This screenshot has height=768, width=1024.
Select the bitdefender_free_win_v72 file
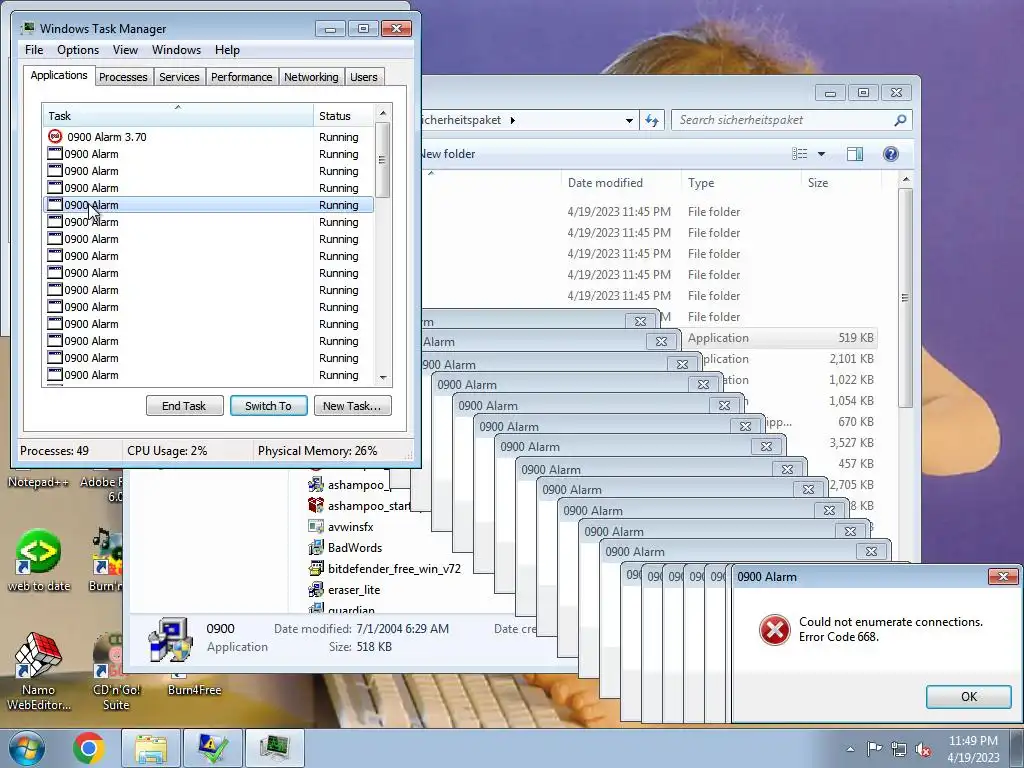pyautogui.click(x=394, y=568)
